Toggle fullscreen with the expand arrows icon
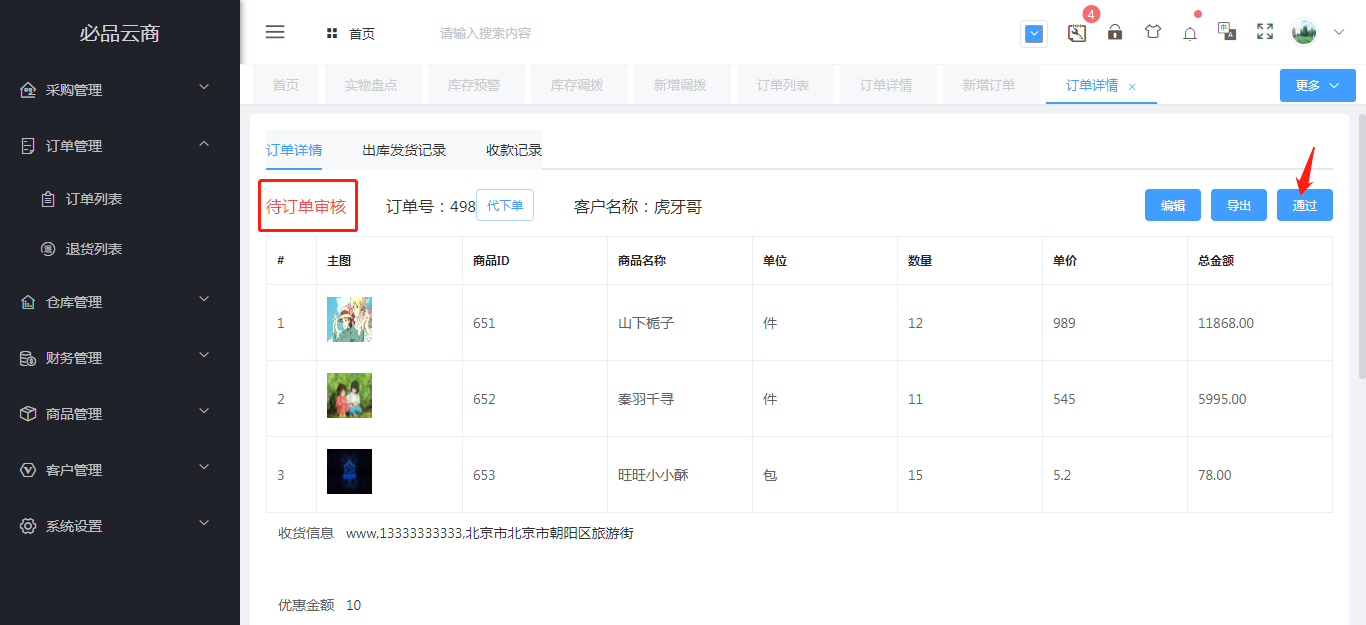Screen dimensions: 1366x625 coord(1265,32)
